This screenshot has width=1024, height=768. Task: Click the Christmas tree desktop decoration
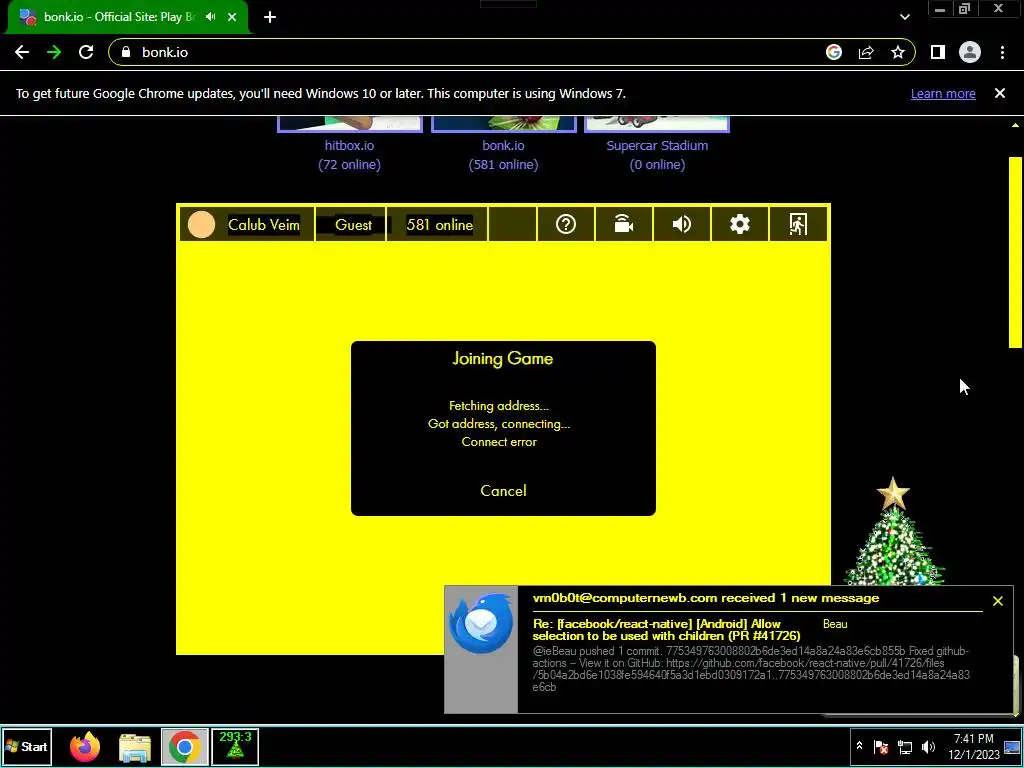tap(893, 532)
